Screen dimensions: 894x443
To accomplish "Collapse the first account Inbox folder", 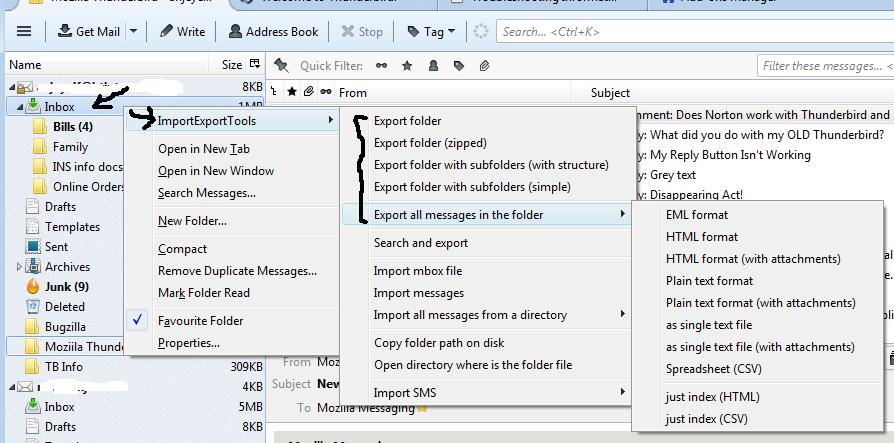I will pyautogui.click(x=20, y=107).
